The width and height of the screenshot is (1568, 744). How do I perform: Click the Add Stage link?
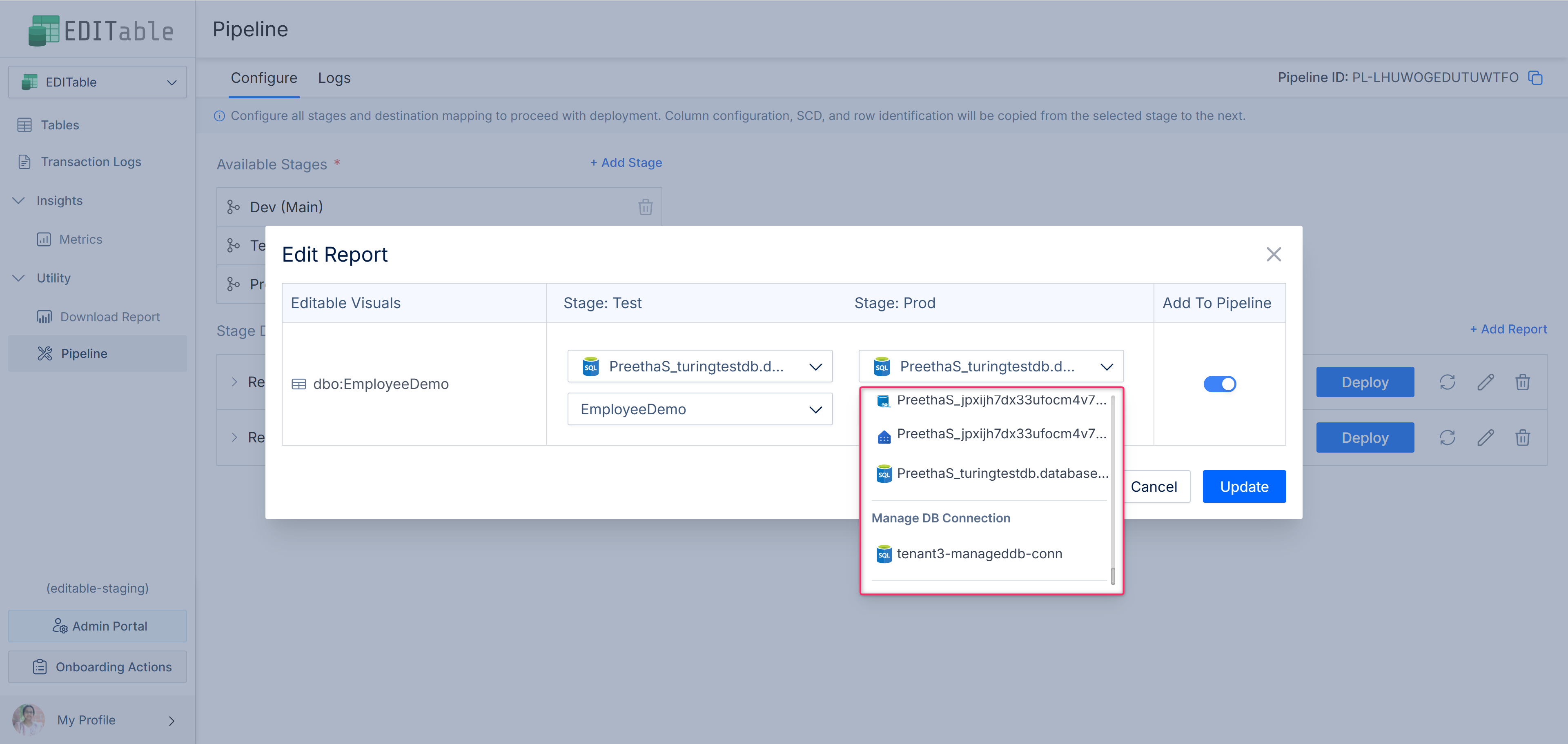(x=626, y=162)
